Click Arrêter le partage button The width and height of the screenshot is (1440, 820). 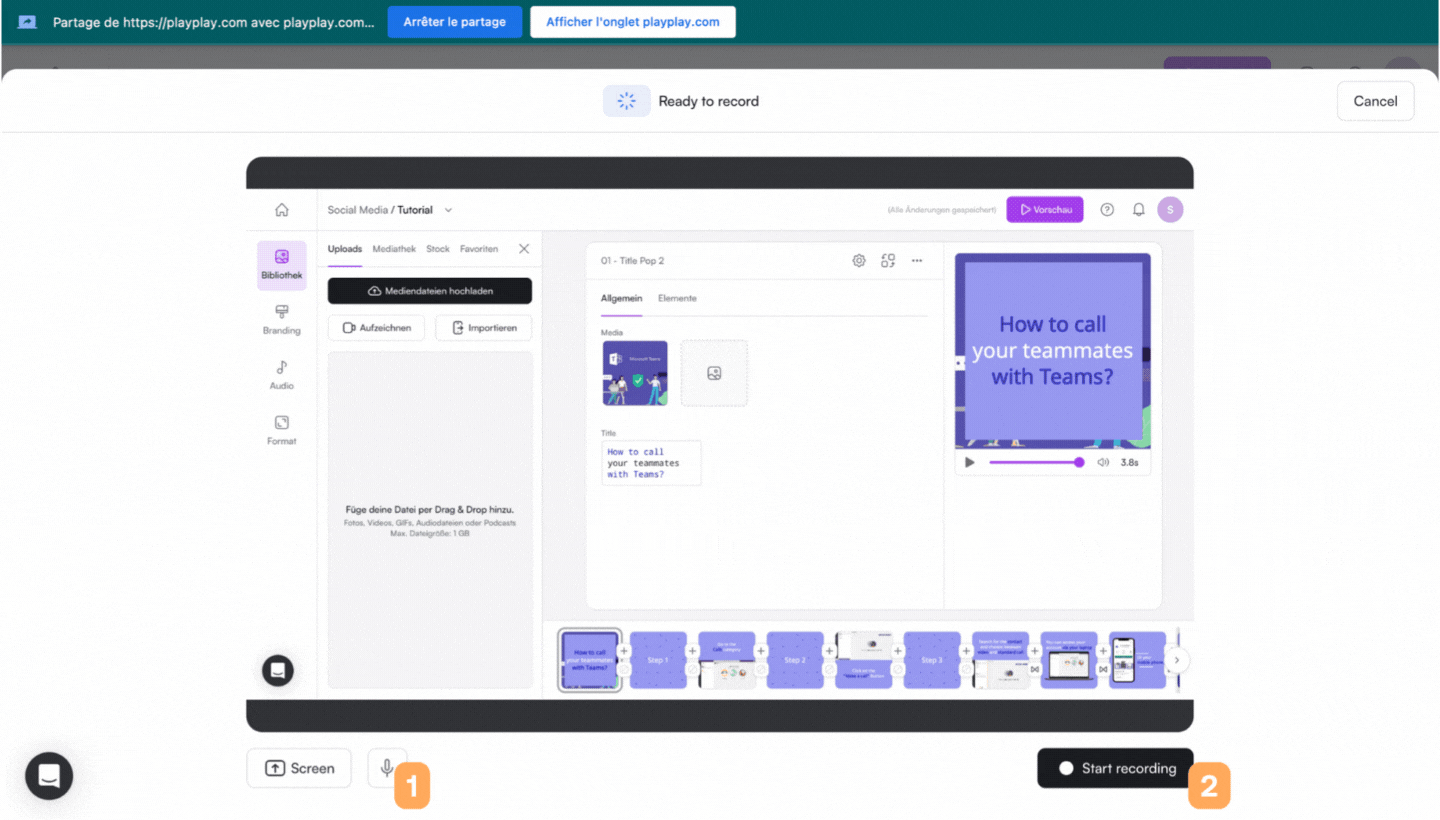[x=455, y=21]
